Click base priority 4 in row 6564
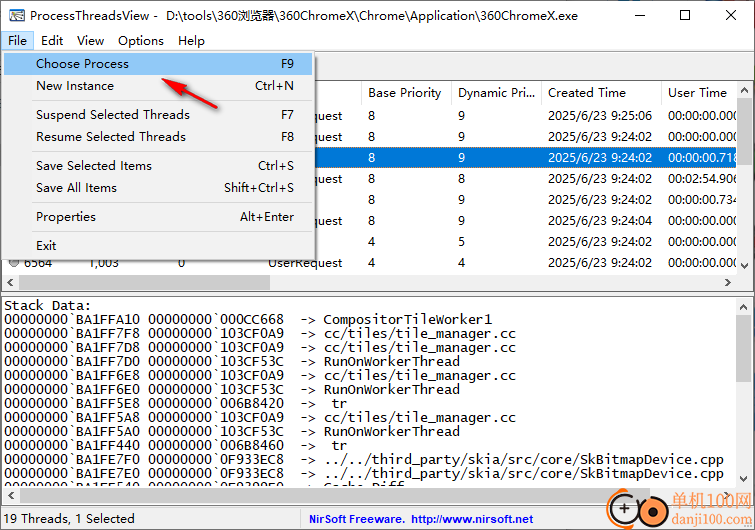This screenshot has width=755, height=530. tap(371, 263)
